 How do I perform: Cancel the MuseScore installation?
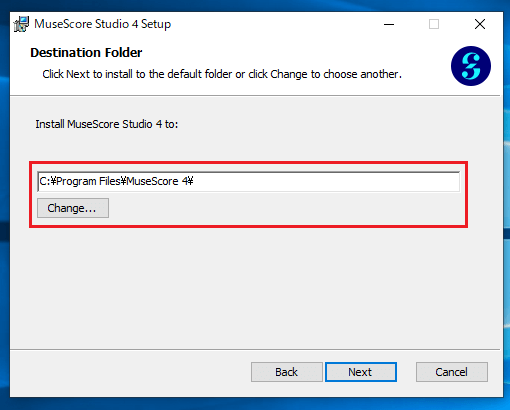pos(452,372)
